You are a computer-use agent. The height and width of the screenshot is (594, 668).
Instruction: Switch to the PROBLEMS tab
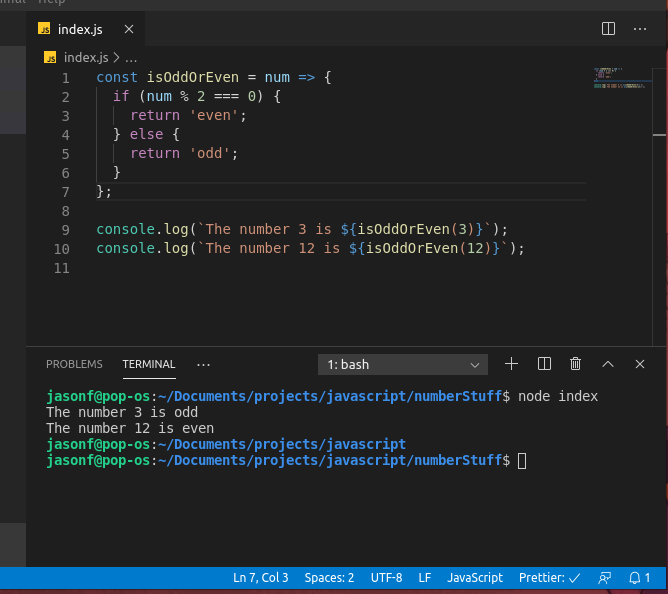click(x=74, y=364)
